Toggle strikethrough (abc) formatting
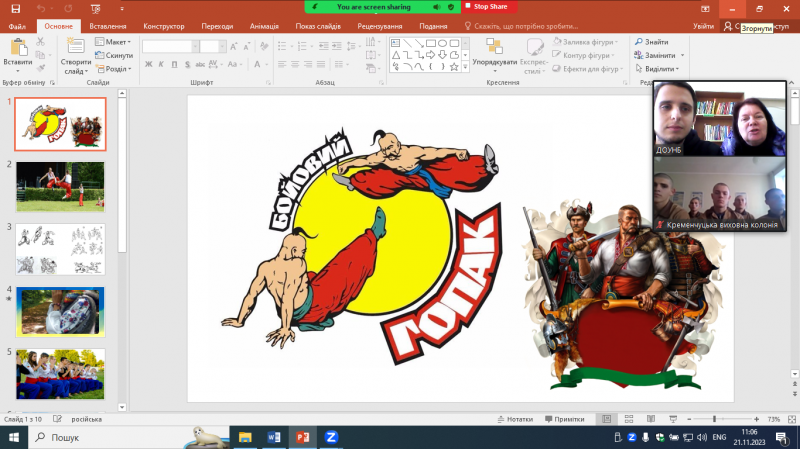 [200, 64]
